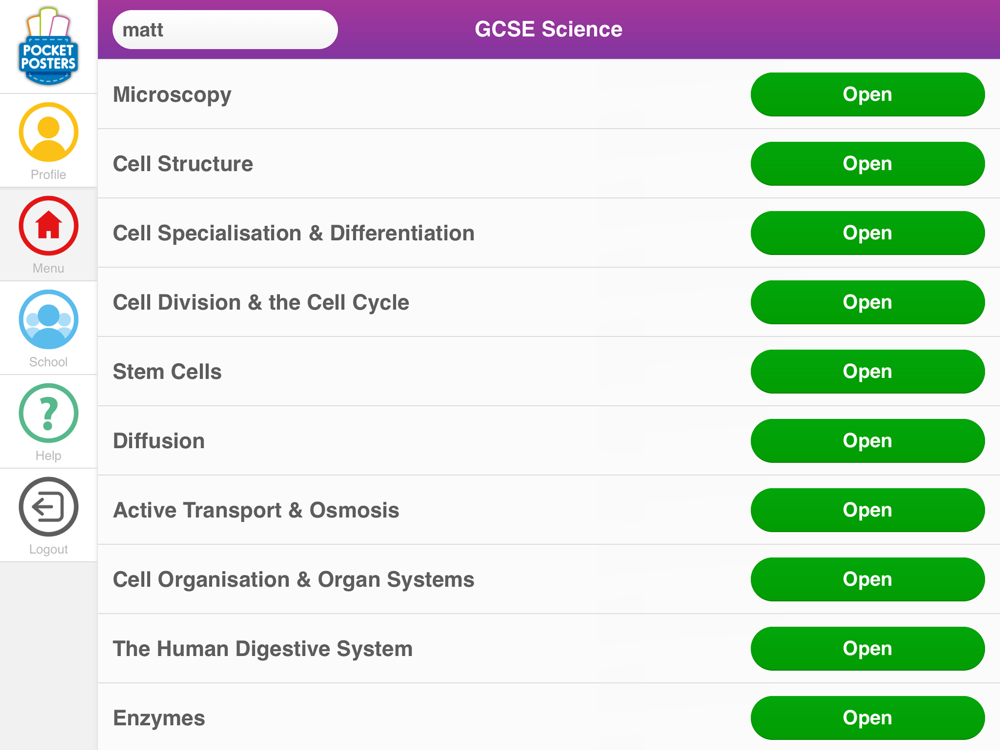Open Active Transport & Osmosis poster

coord(867,510)
